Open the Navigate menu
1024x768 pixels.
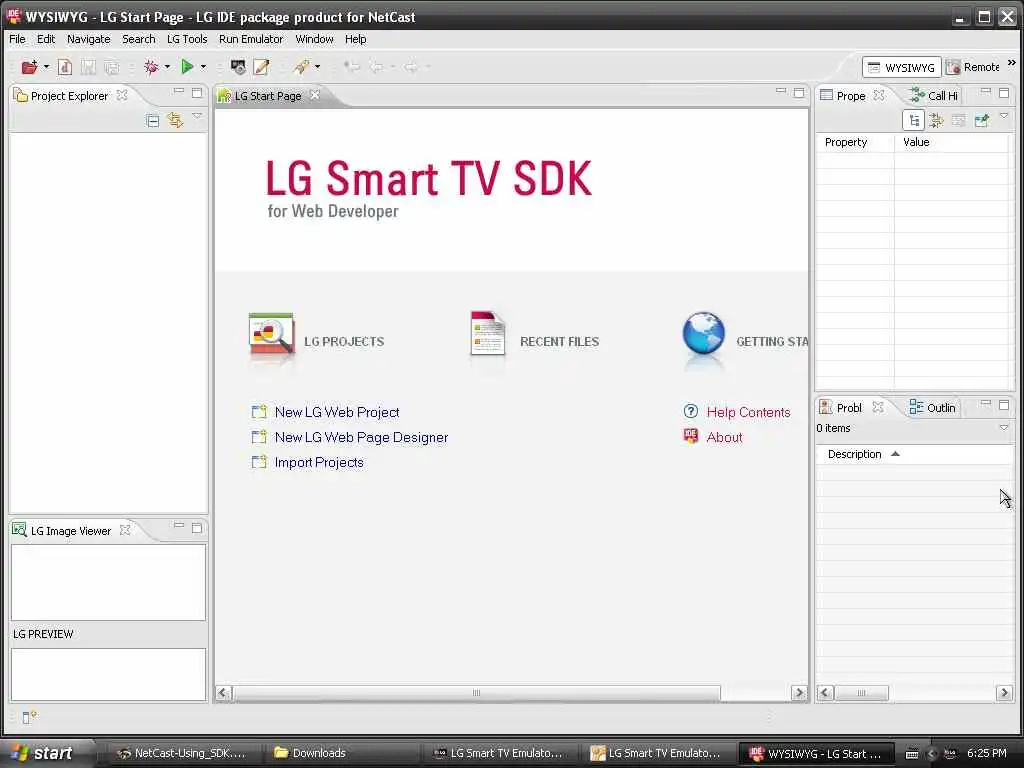click(x=89, y=39)
